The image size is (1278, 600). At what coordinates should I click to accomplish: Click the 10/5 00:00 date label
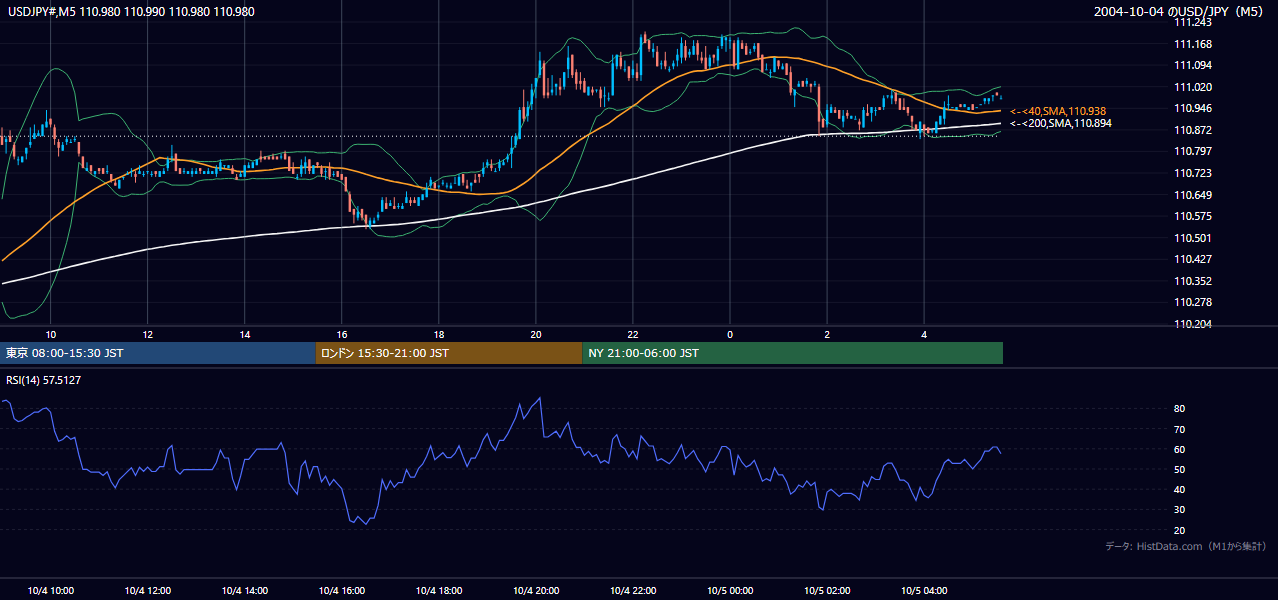[x=730, y=591]
